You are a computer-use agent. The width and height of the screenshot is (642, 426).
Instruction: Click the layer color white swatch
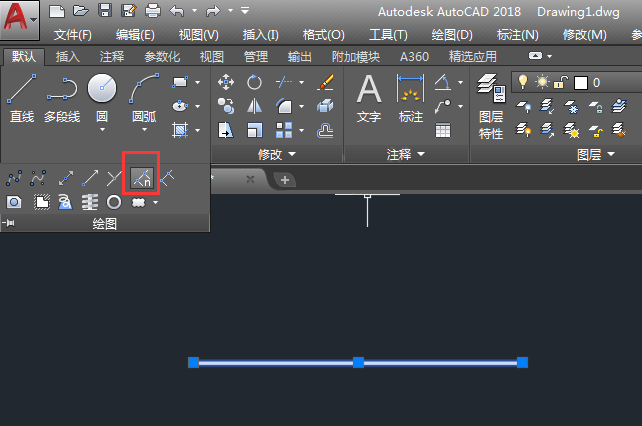(x=581, y=83)
